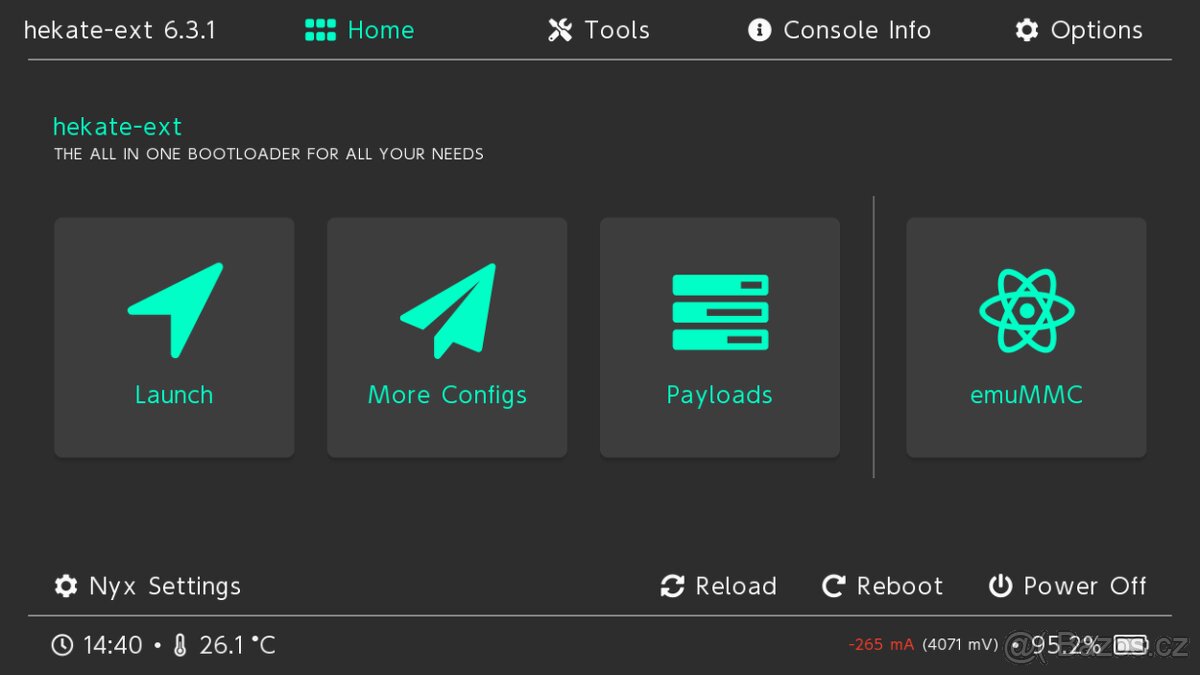Click the Reboot button
This screenshot has height=675, width=1200.
pyautogui.click(x=882, y=586)
